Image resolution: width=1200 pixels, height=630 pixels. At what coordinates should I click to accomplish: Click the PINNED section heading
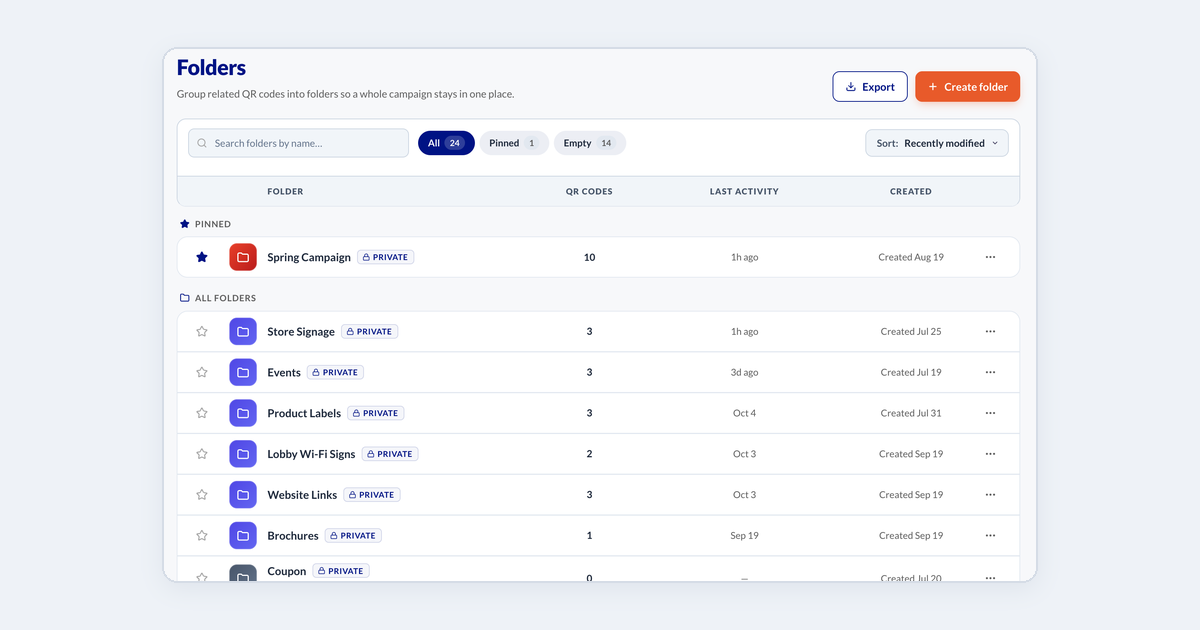coord(213,224)
